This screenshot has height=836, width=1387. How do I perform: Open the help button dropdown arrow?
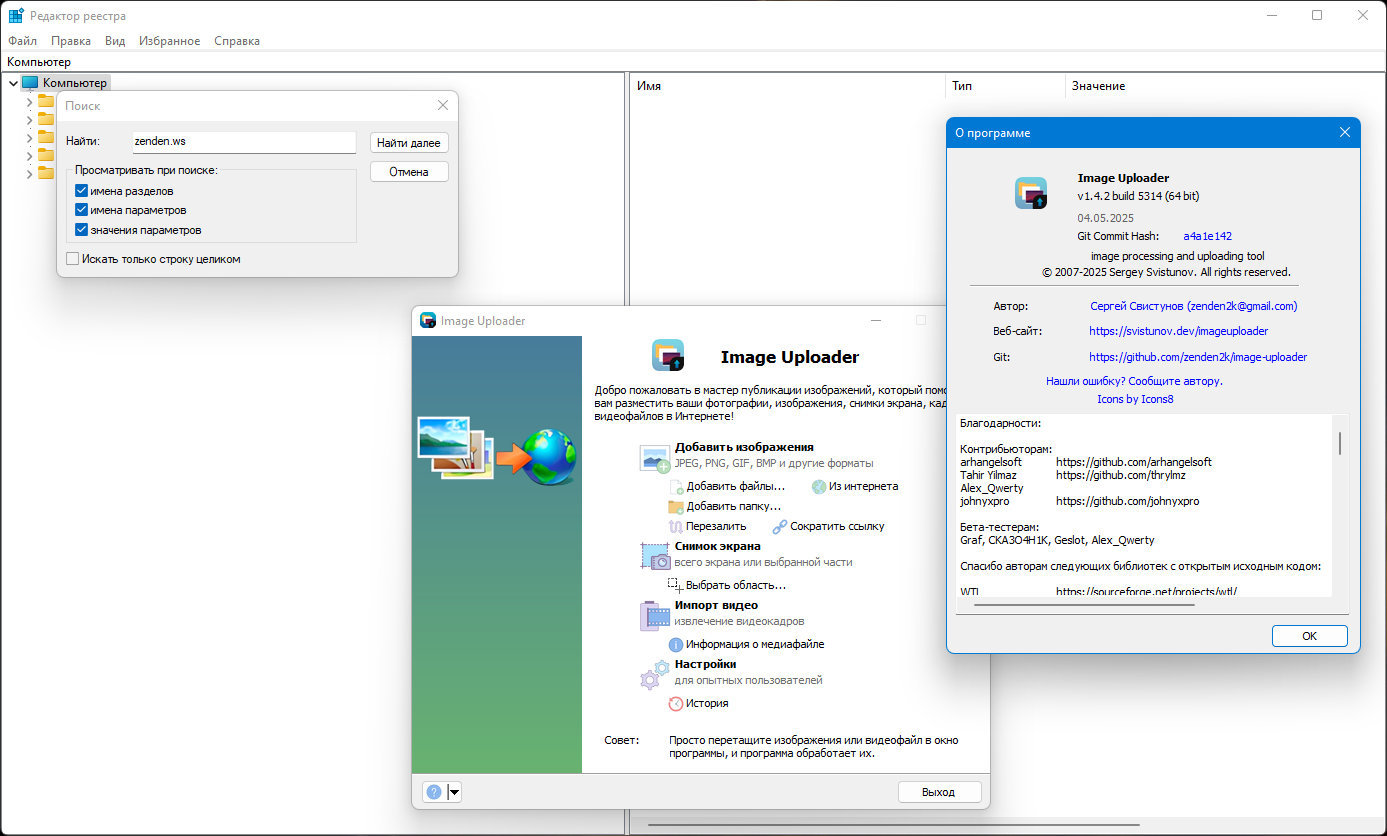454,792
